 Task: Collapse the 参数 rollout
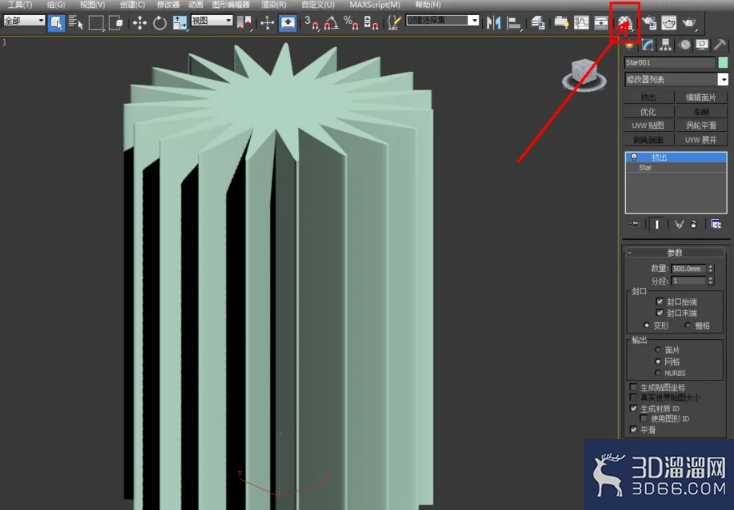pyautogui.click(x=675, y=252)
